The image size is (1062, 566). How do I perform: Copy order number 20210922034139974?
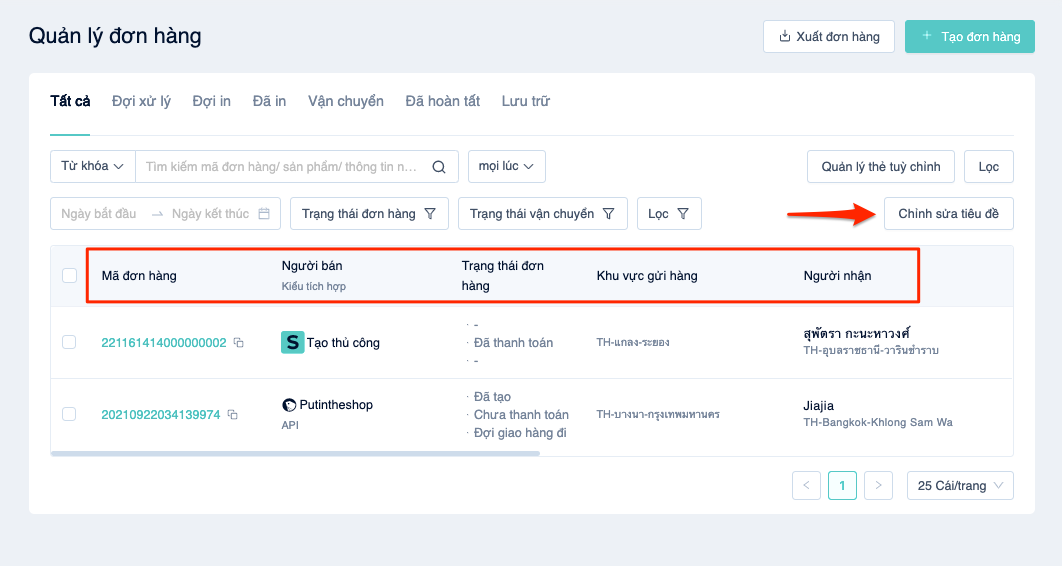232,414
